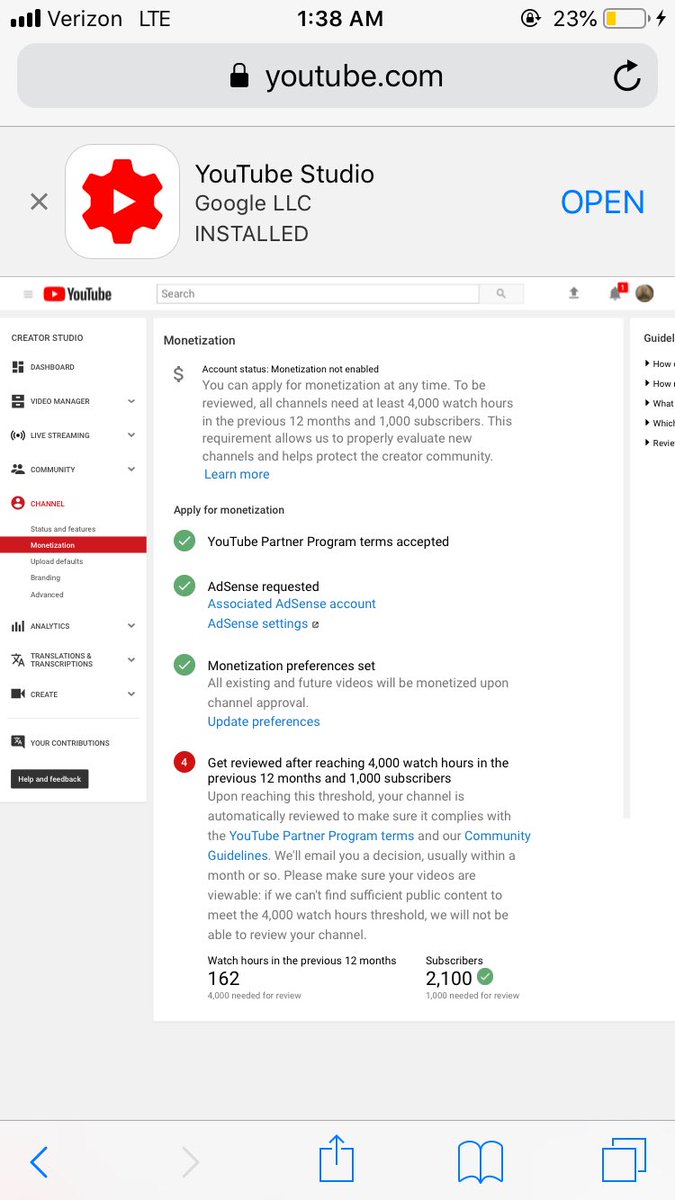Open the Safari tabs overview
The width and height of the screenshot is (675, 1200).
[x=624, y=1162]
